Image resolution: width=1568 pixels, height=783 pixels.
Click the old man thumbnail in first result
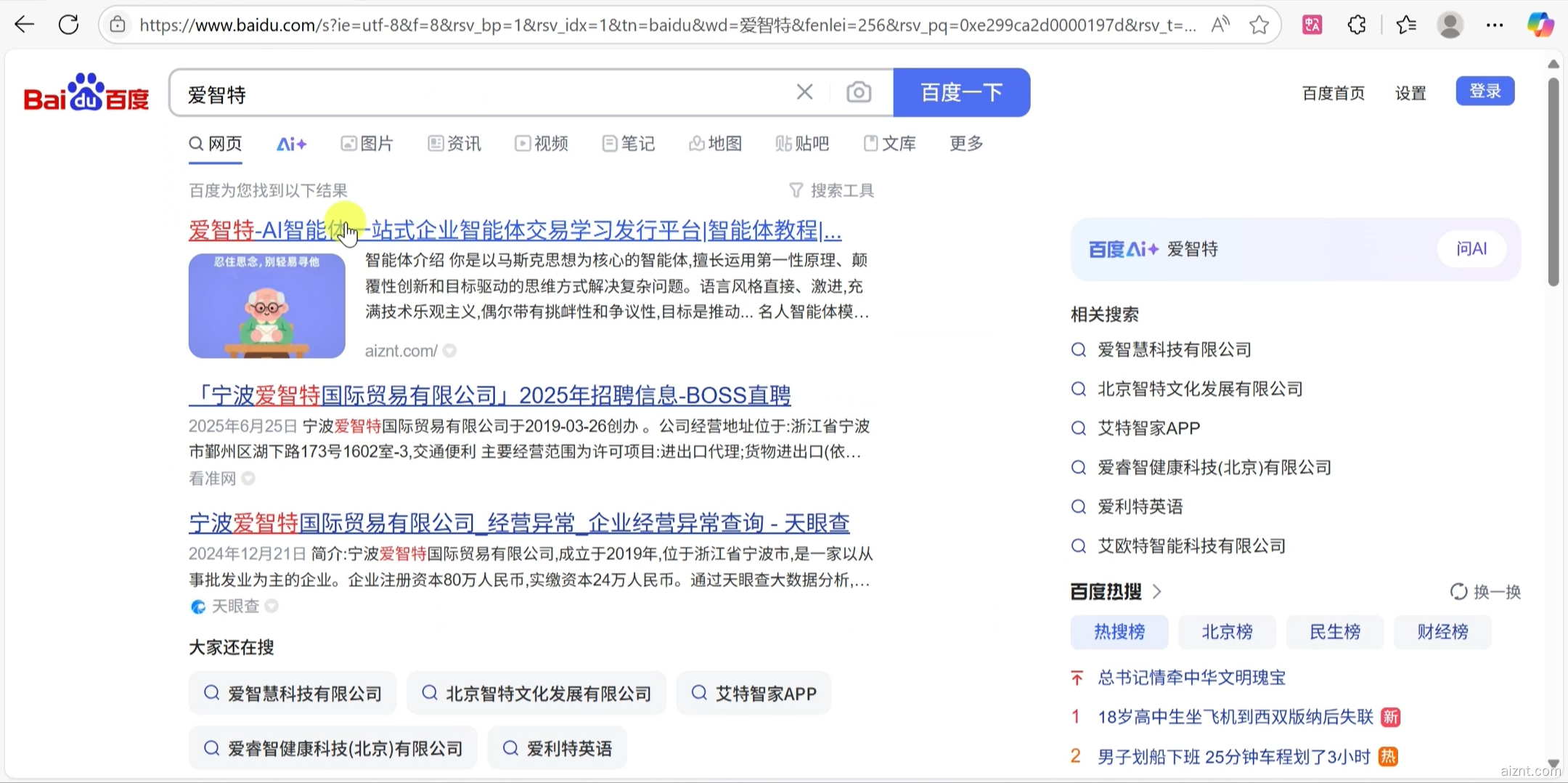click(x=267, y=306)
